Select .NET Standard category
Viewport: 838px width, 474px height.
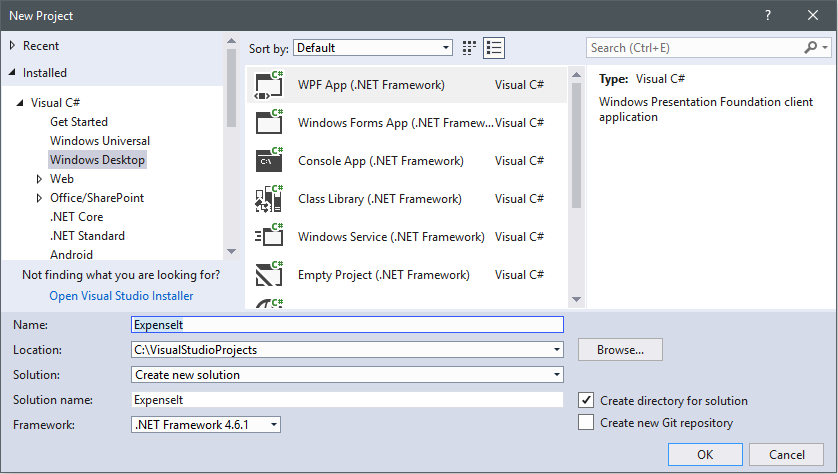point(87,236)
